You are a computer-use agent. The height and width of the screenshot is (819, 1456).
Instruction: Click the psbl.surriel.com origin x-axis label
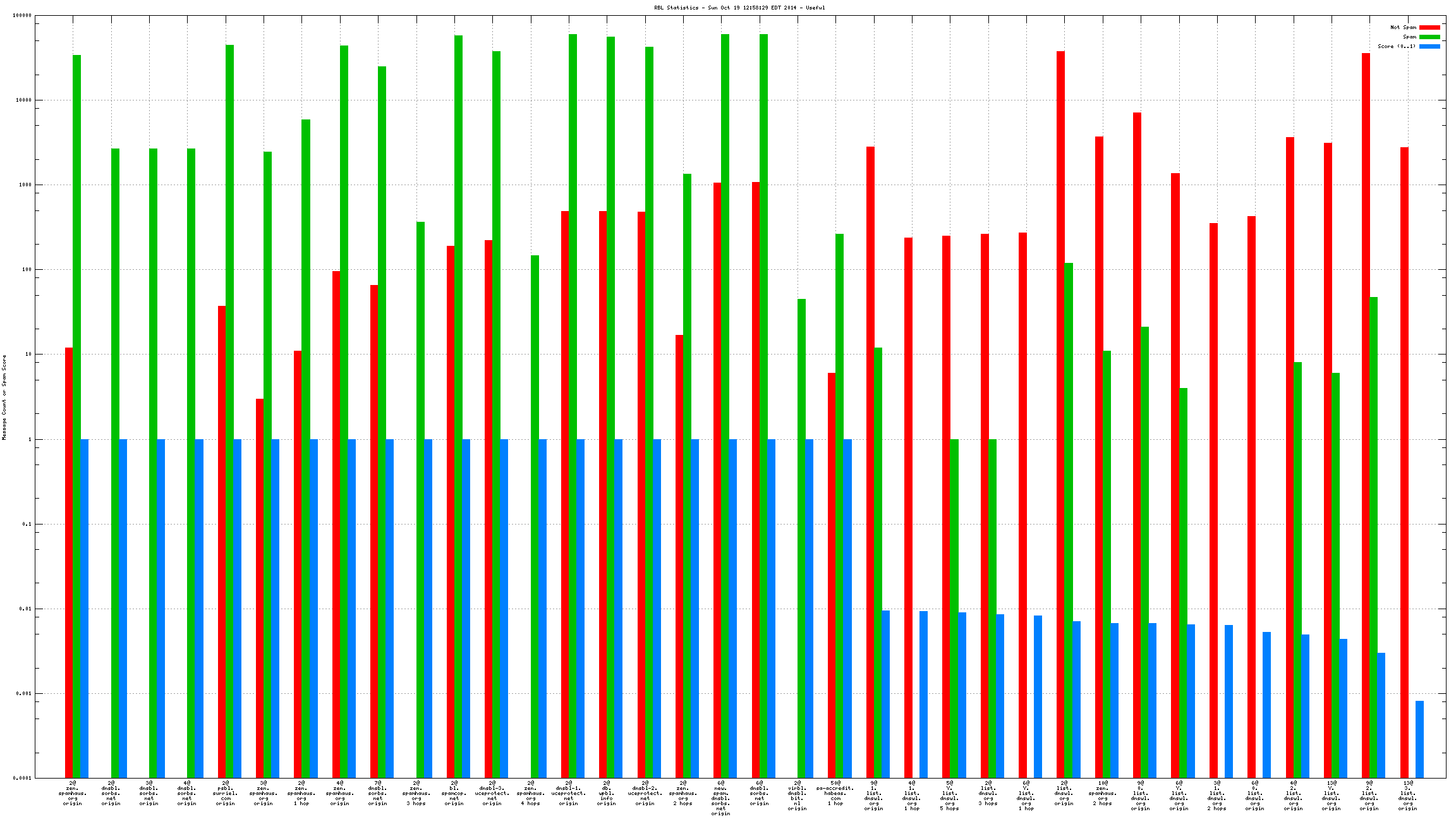point(226,793)
